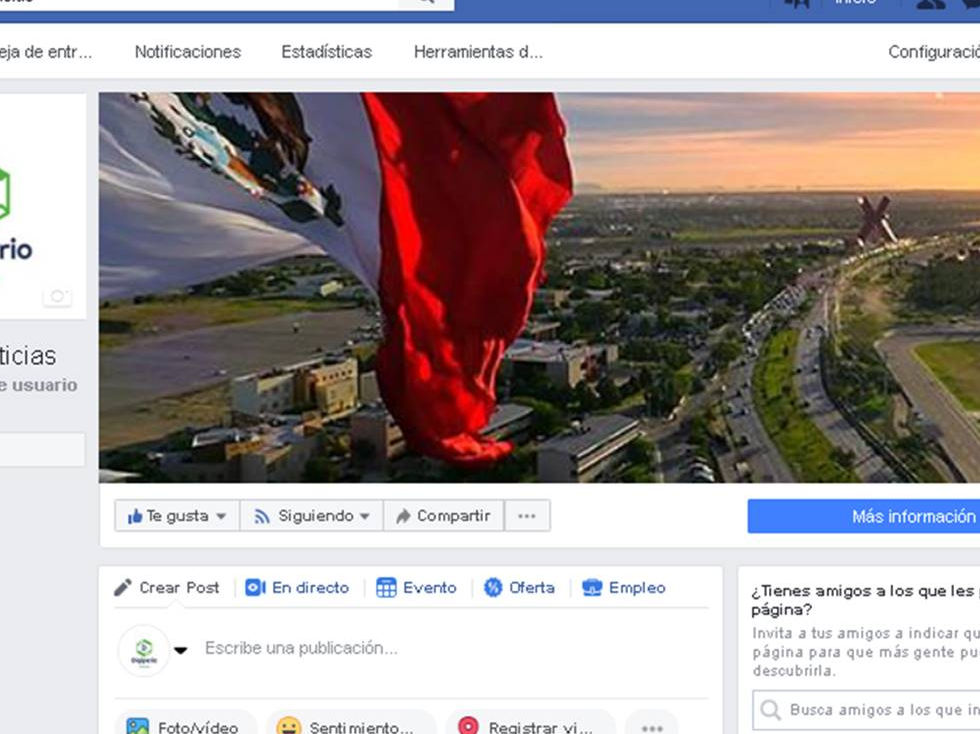Click the Compartir button label
Screen dimensions: 980x734
pos(453,516)
